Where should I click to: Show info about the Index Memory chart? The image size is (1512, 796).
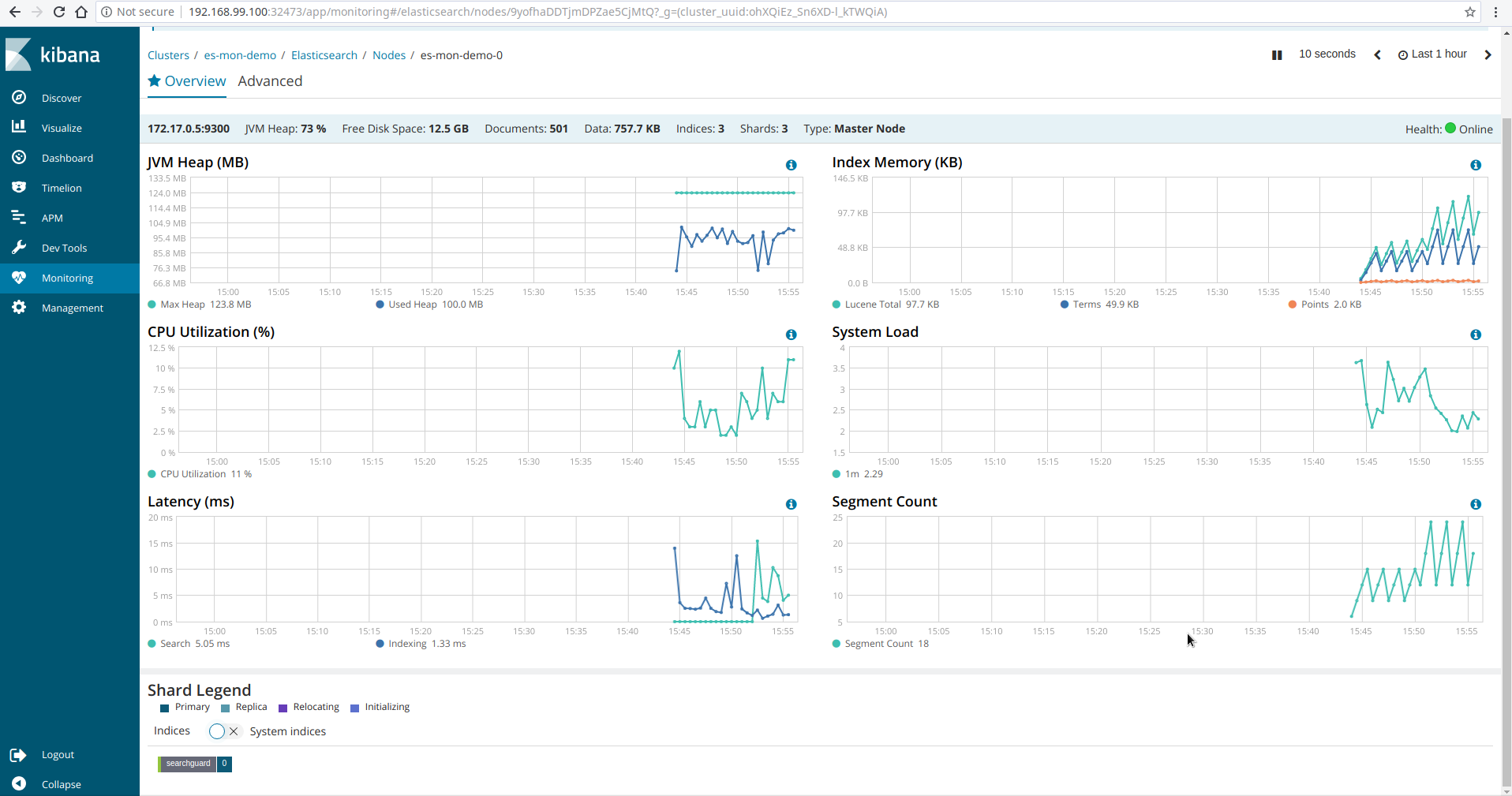click(x=1475, y=165)
